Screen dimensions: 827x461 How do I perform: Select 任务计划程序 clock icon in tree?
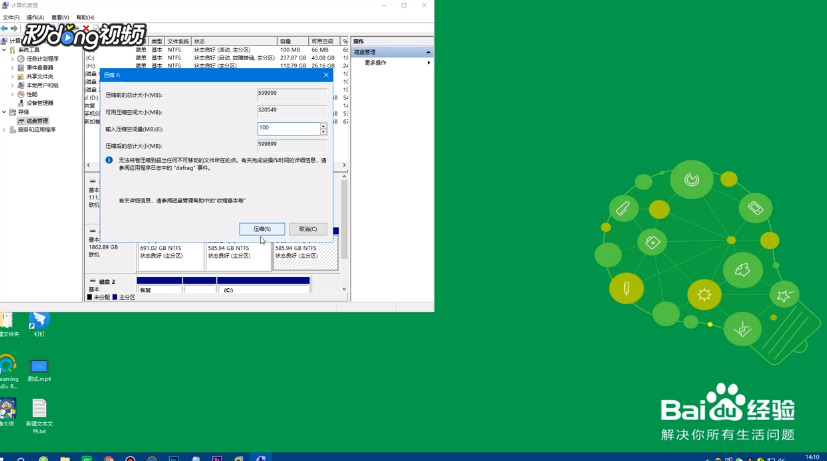tap(21, 59)
